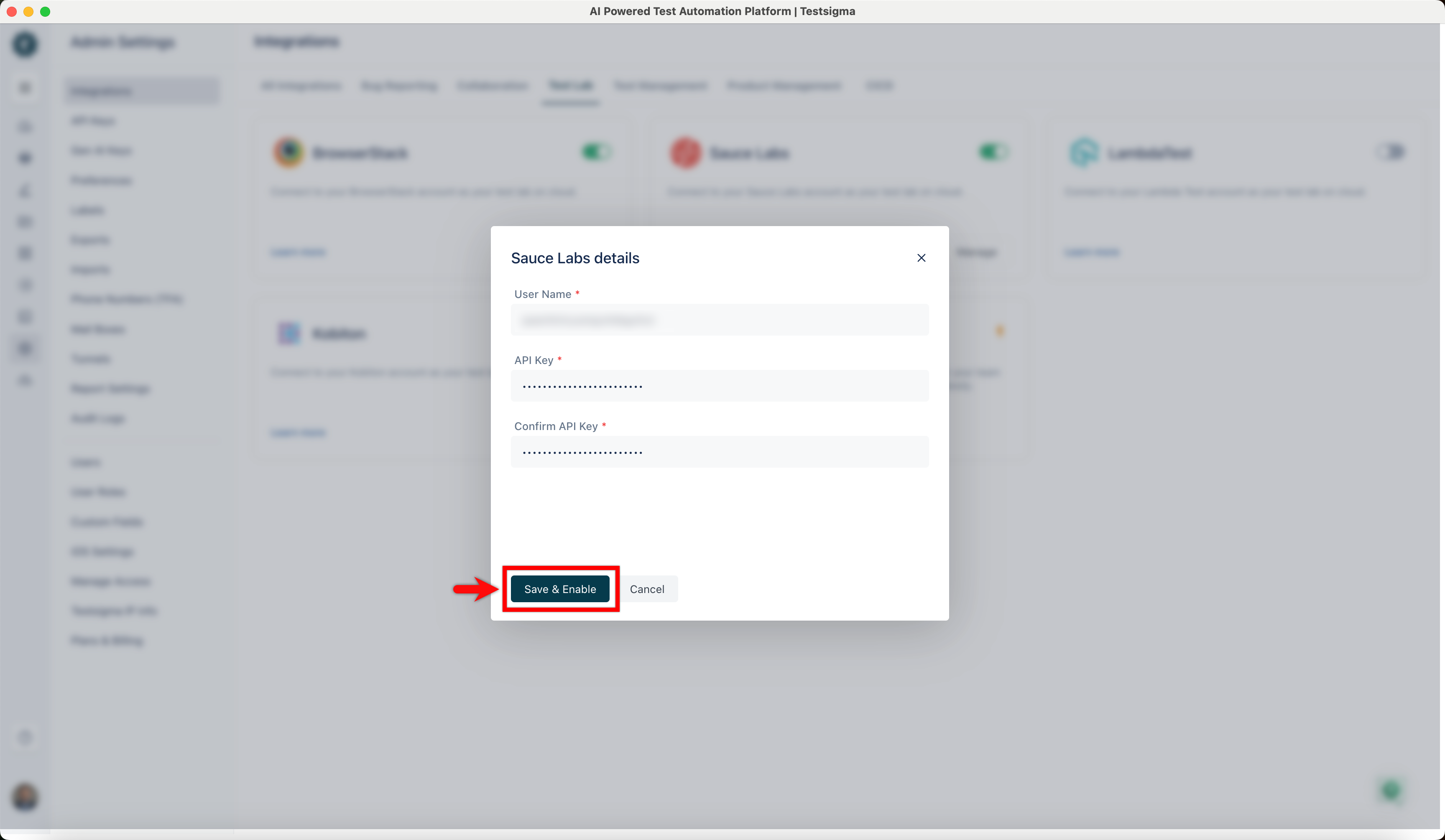This screenshot has height=840, width=1445.
Task: Click into the Confirm API Key field
Action: [x=719, y=451]
